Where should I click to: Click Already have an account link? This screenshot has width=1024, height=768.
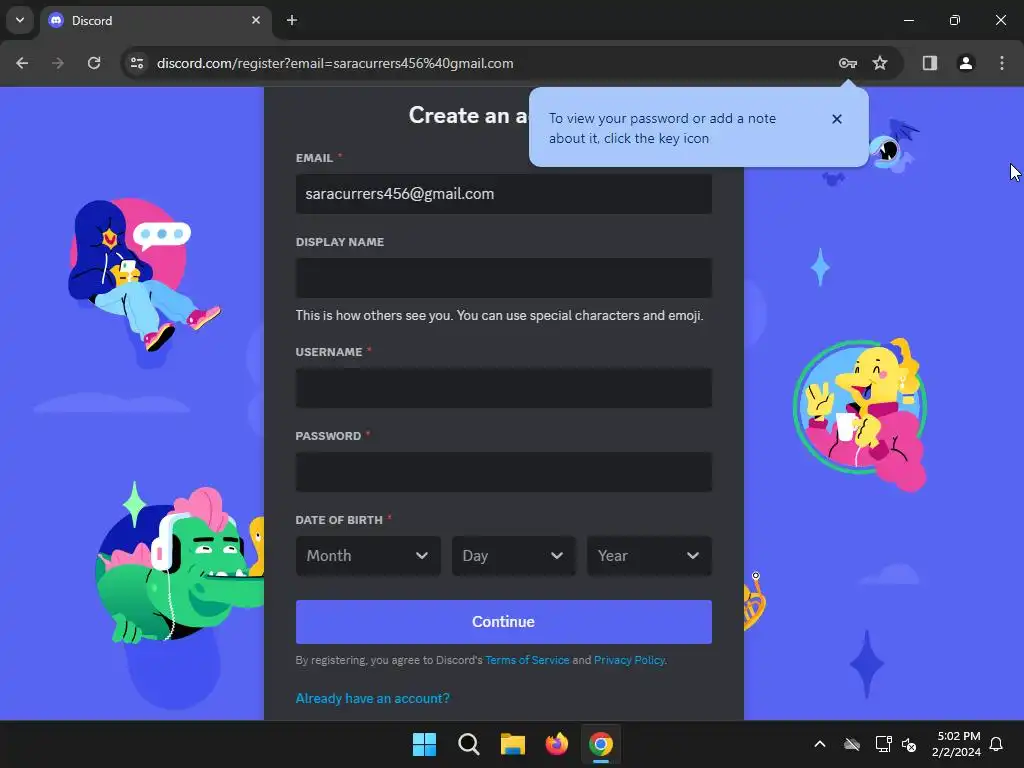coord(372,698)
